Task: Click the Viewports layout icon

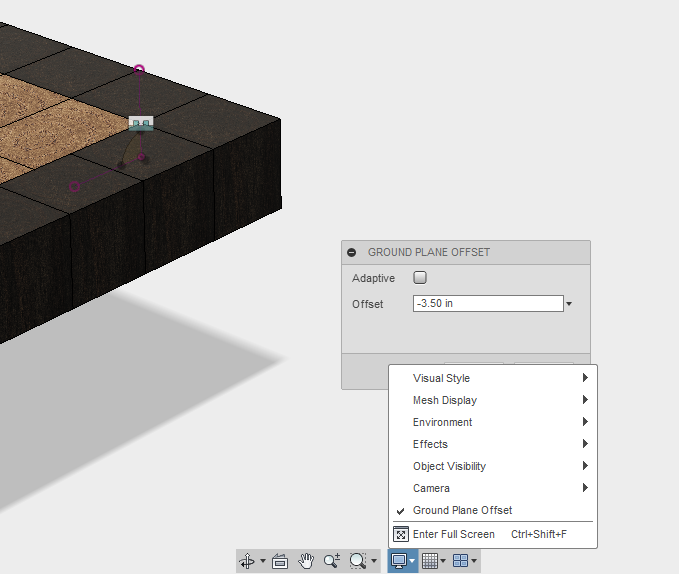Action: [x=461, y=561]
